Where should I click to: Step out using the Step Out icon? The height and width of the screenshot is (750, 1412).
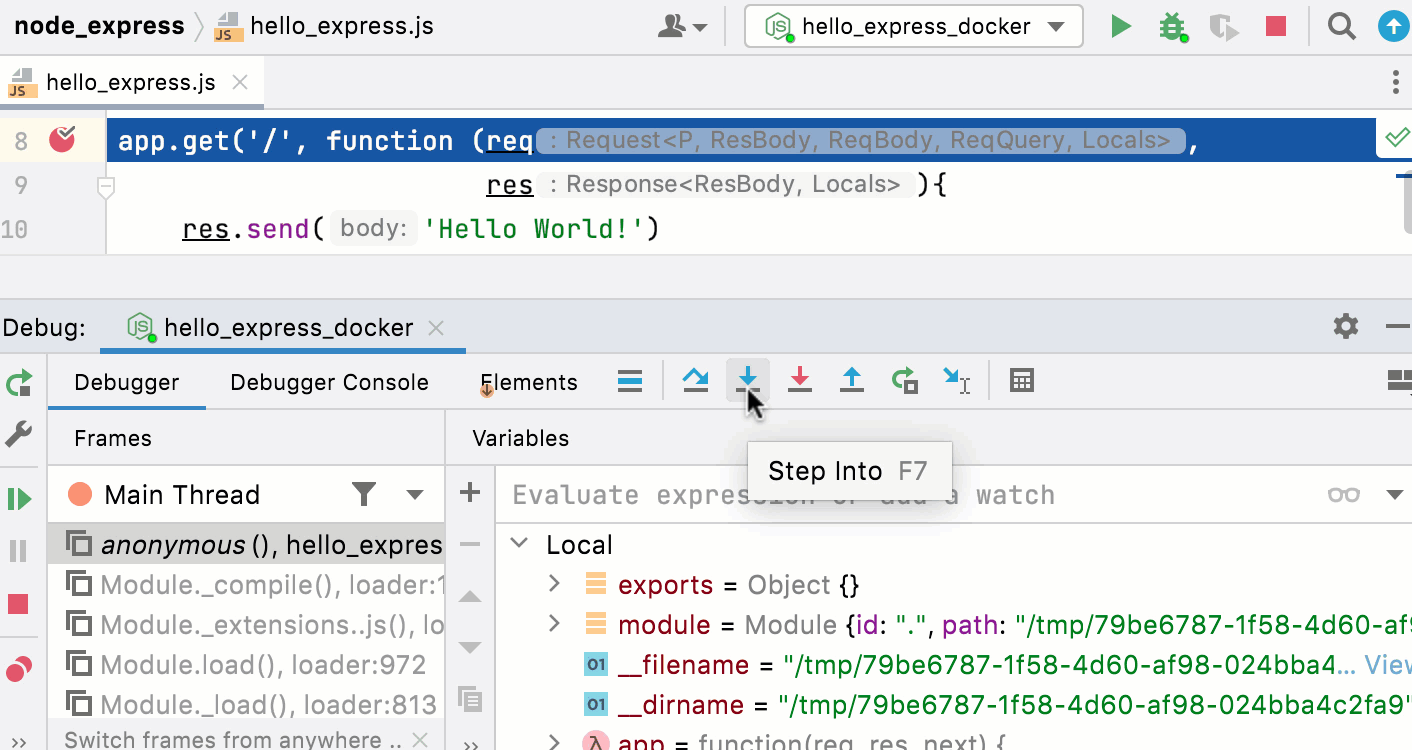851,380
